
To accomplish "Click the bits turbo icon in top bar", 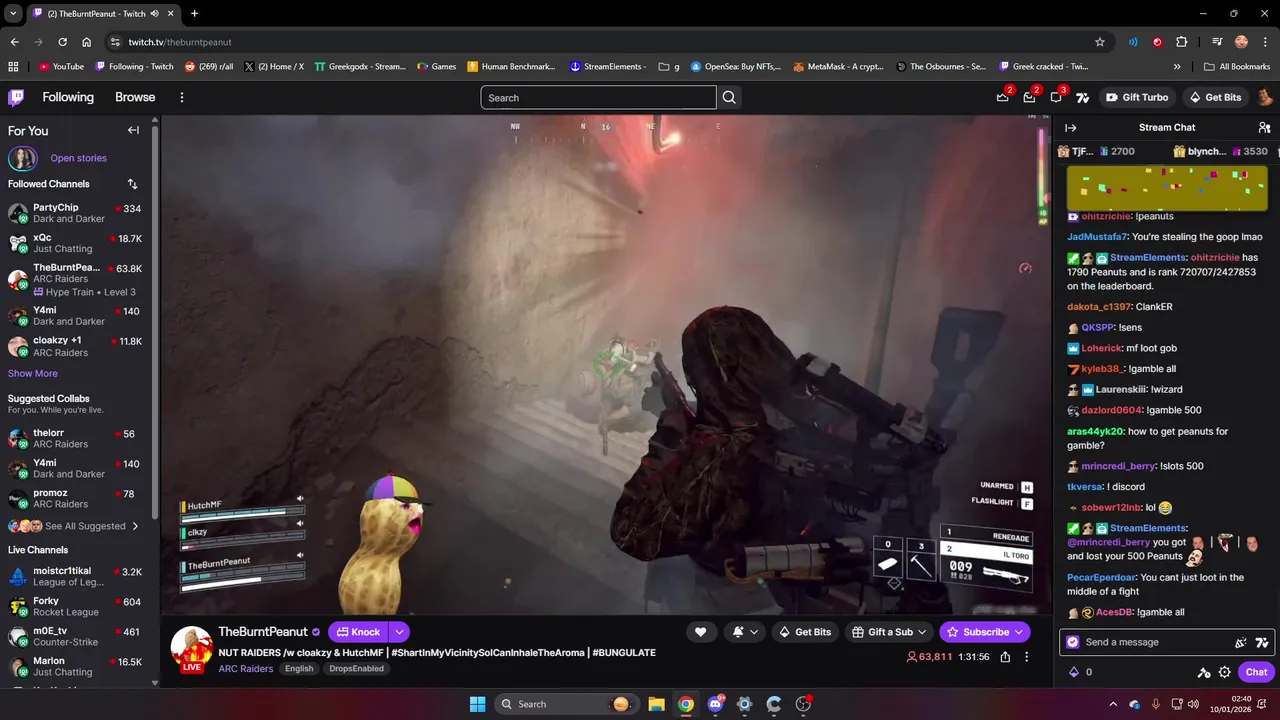I will coord(1082,97).
